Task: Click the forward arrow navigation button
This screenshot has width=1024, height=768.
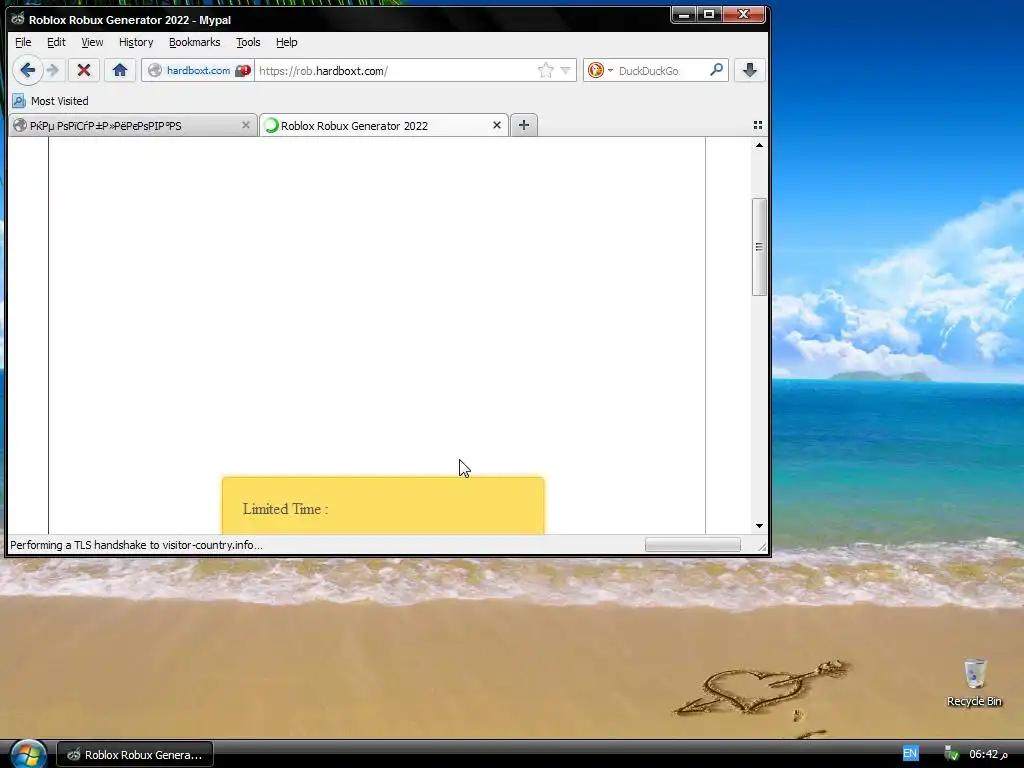Action: (53, 70)
